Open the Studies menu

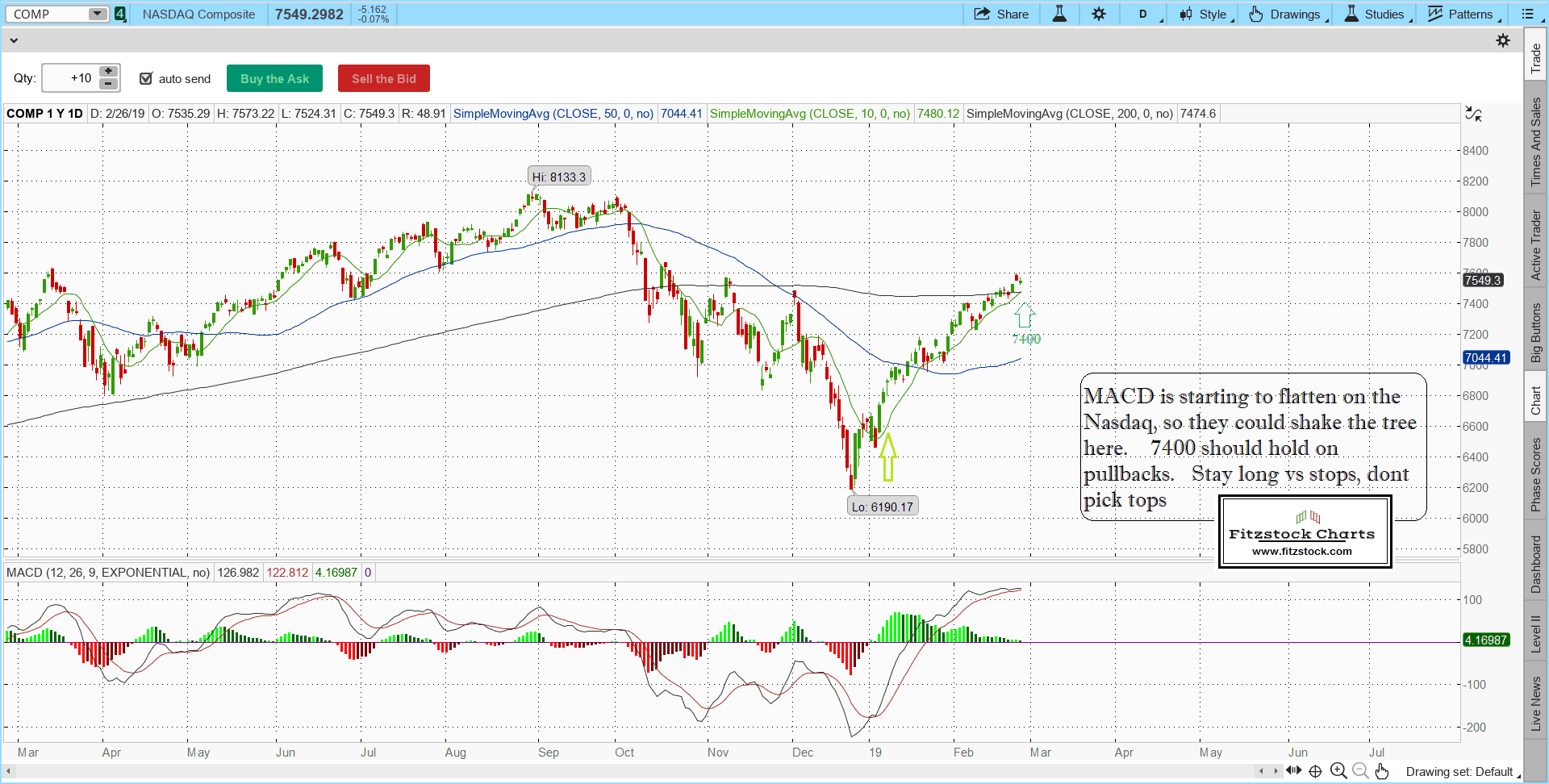point(1377,14)
